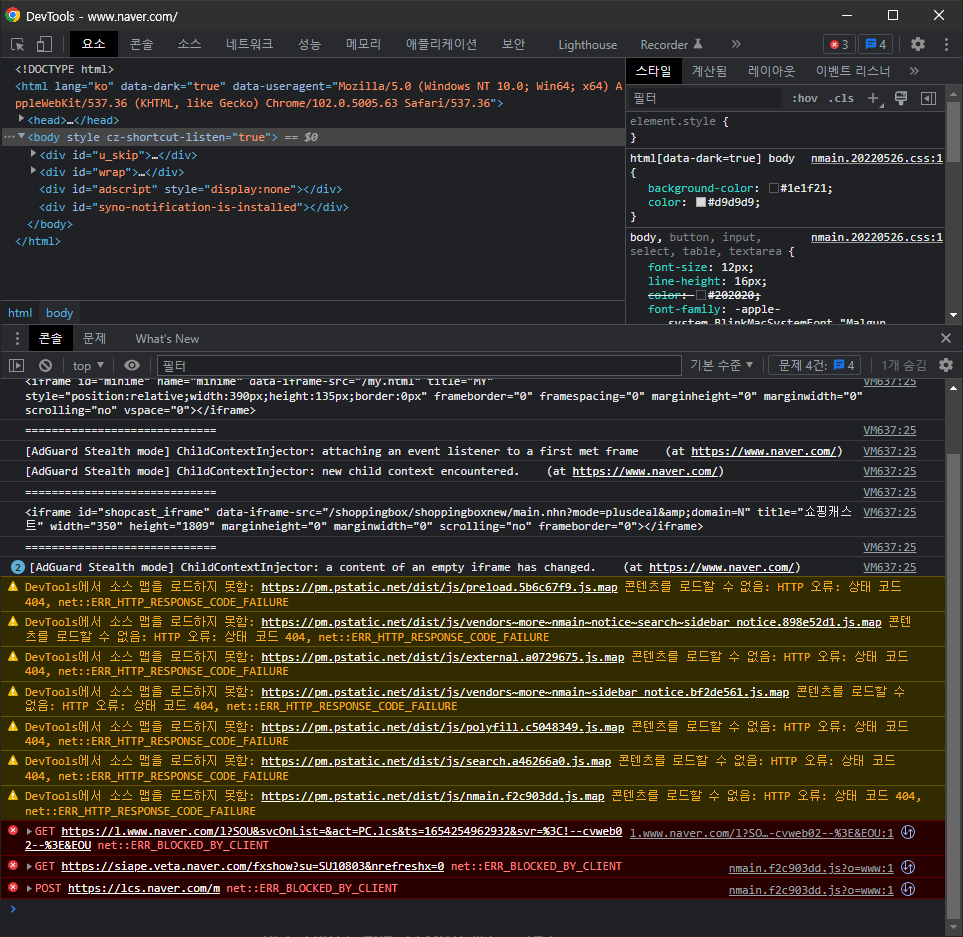Click the console filter input field
The image size is (963, 937).
[x=419, y=365]
